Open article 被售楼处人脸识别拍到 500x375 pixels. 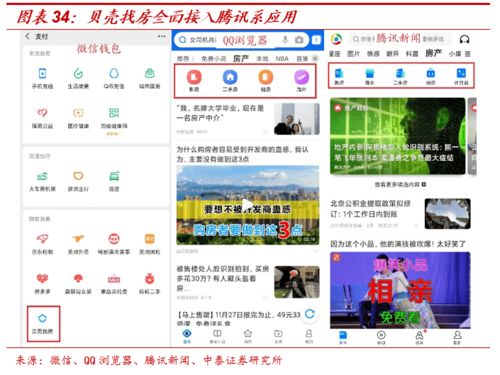pos(248,282)
